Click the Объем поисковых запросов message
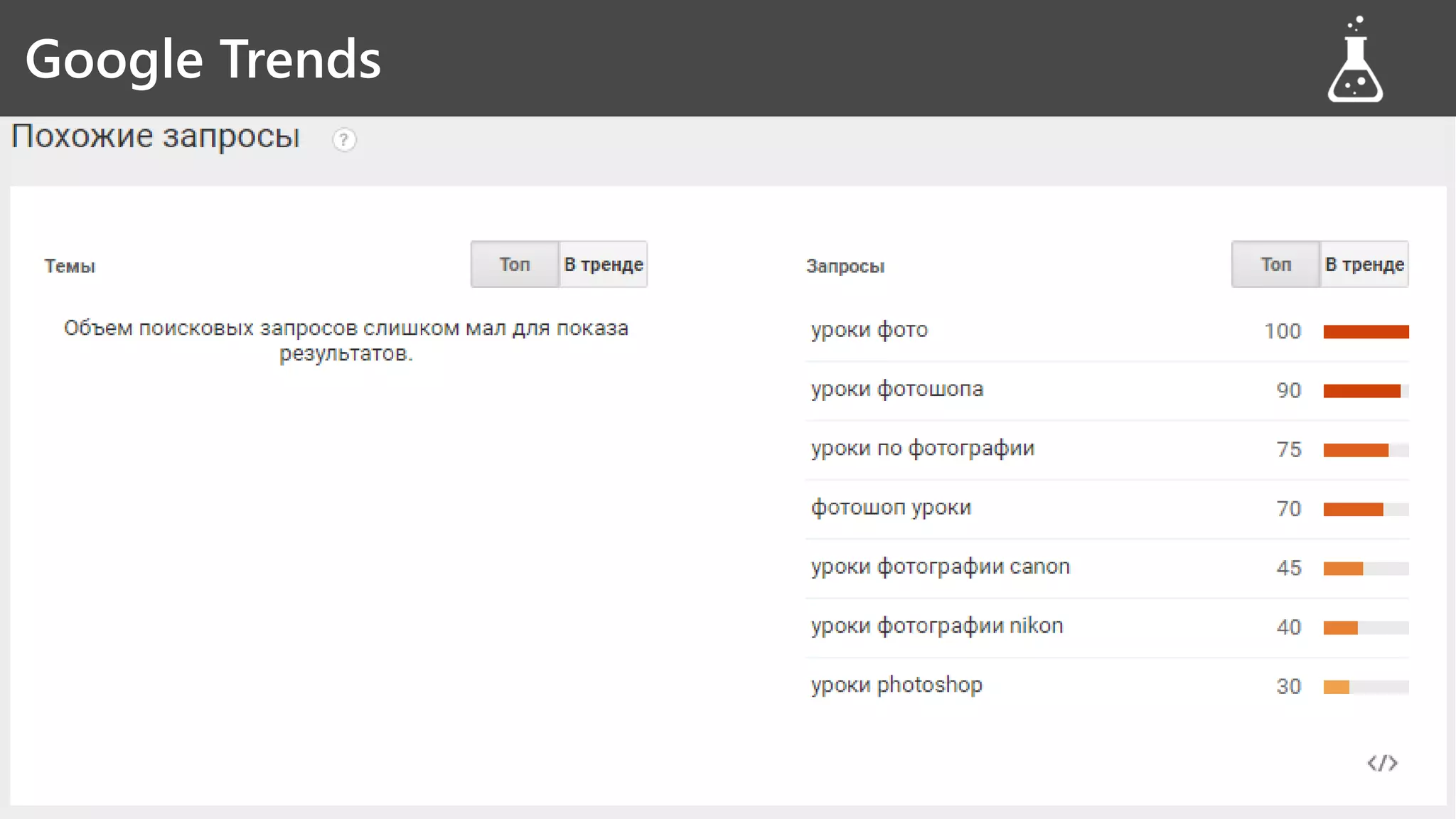This screenshot has height=819, width=1456. 346,341
